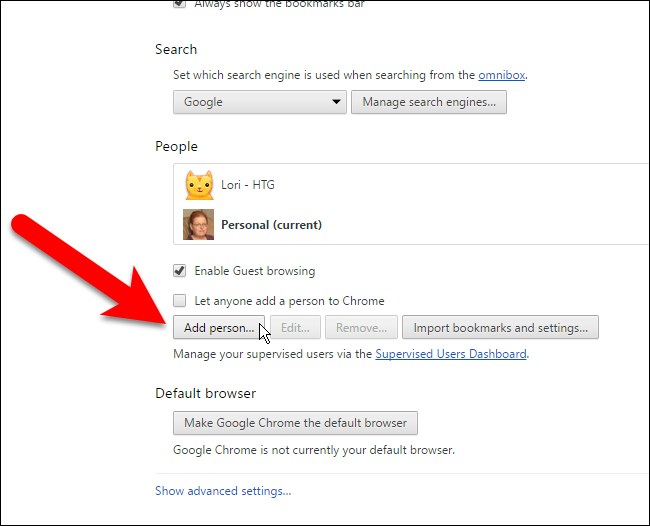Click Import bookmarks and settings button
The height and width of the screenshot is (526, 650).
pyautogui.click(x=500, y=327)
